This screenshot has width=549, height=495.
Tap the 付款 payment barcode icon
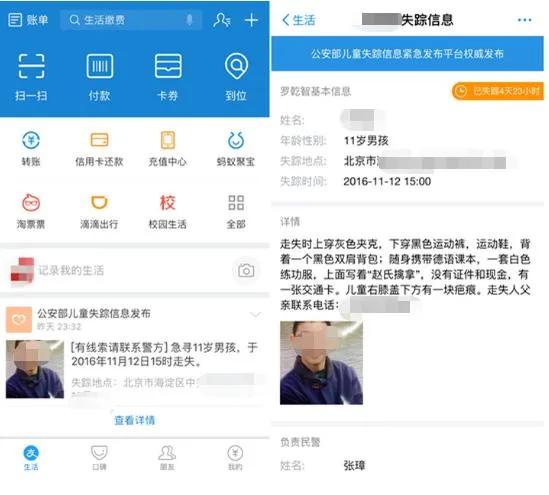[99, 66]
